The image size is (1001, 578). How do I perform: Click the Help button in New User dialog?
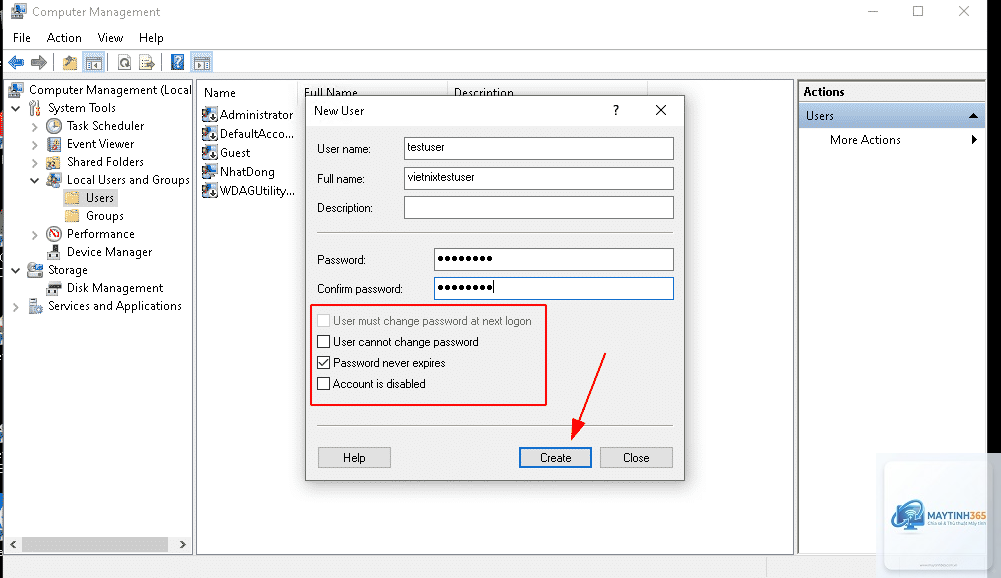coord(354,457)
